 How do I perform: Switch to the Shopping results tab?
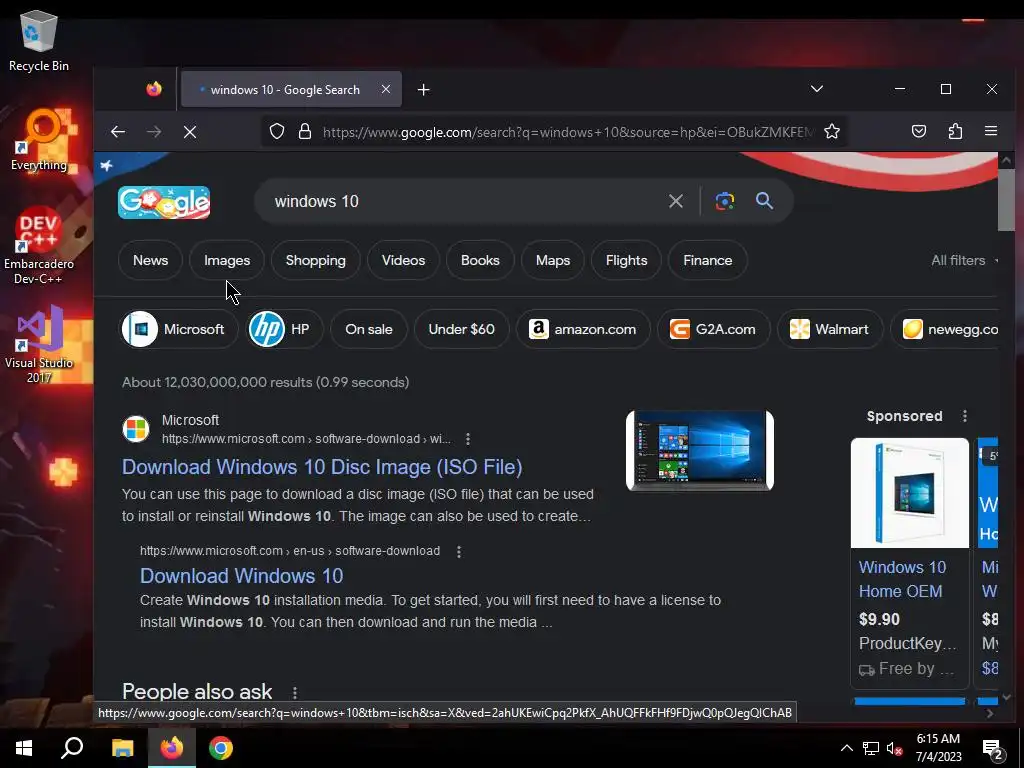tap(315, 260)
